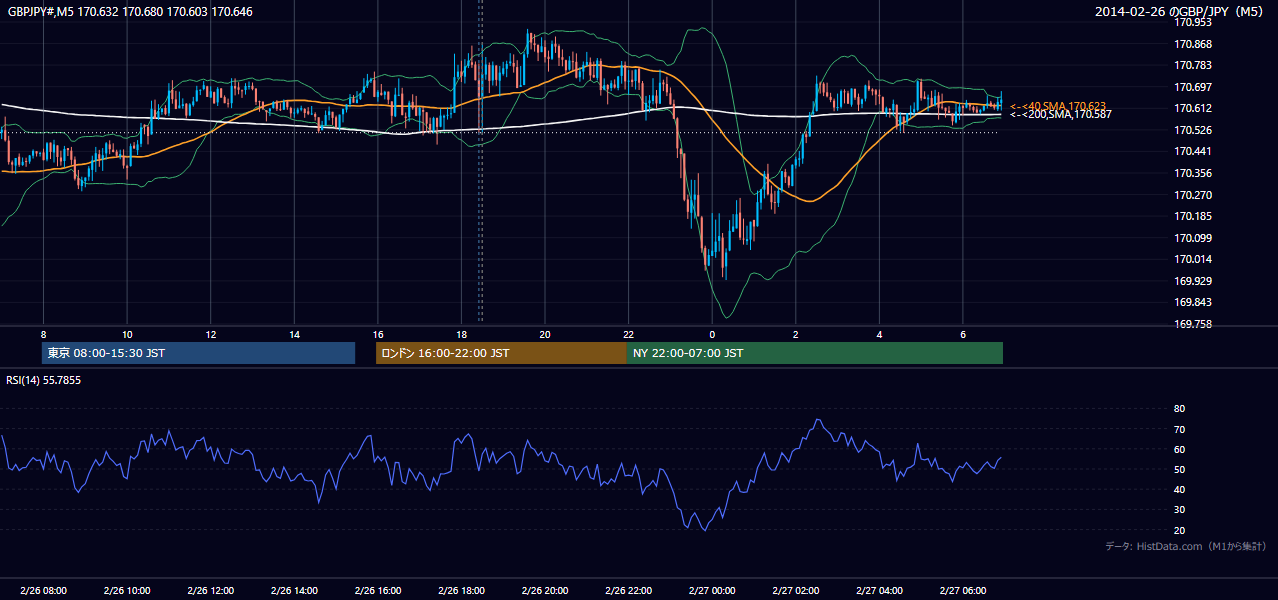Click the 2/26 08:00 date label
Viewport: 1278px width, 600px height.
click(x=43, y=590)
